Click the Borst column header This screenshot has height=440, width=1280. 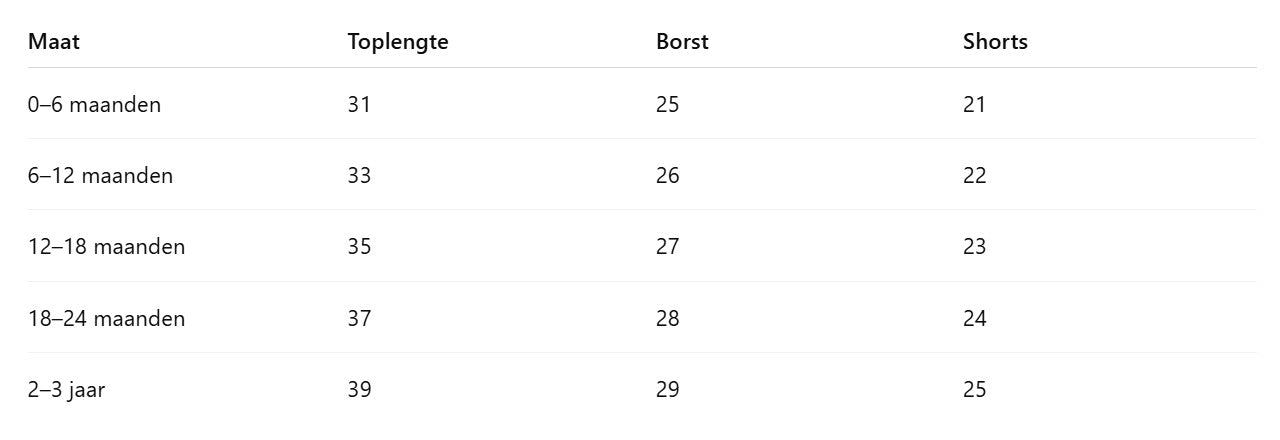point(682,42)
